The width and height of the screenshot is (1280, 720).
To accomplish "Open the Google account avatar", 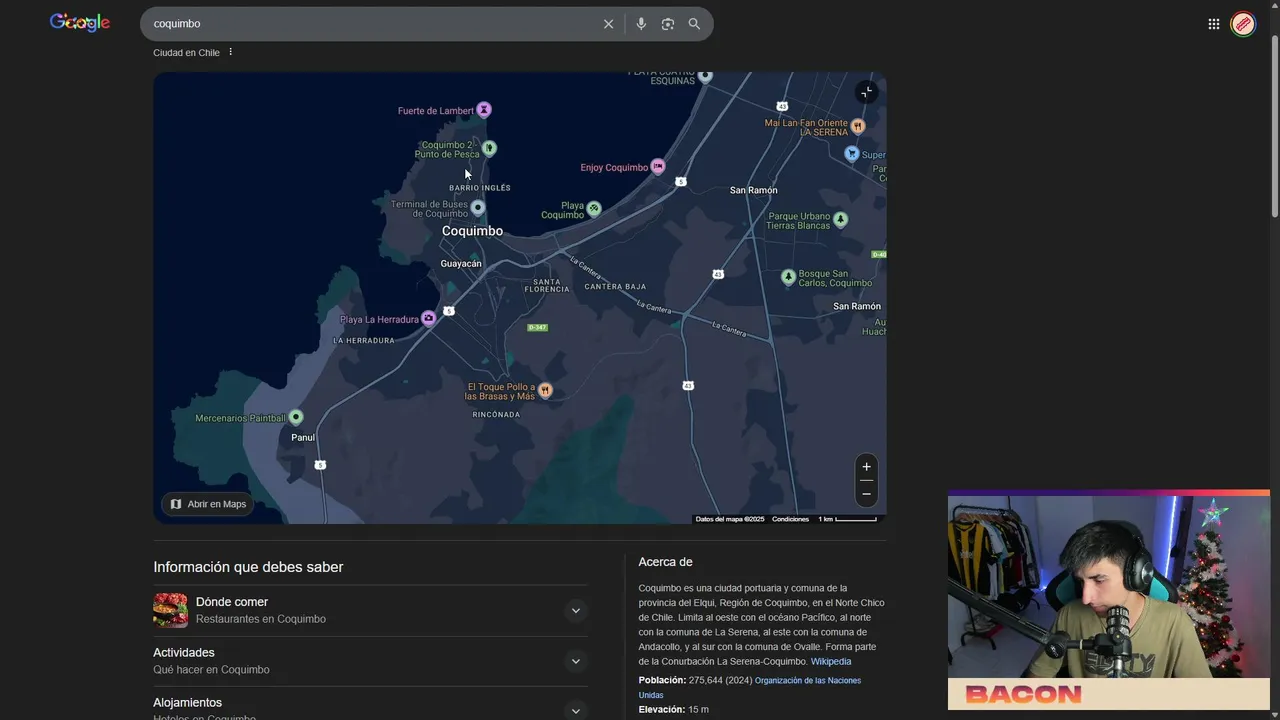I will tap(1243, 24).
